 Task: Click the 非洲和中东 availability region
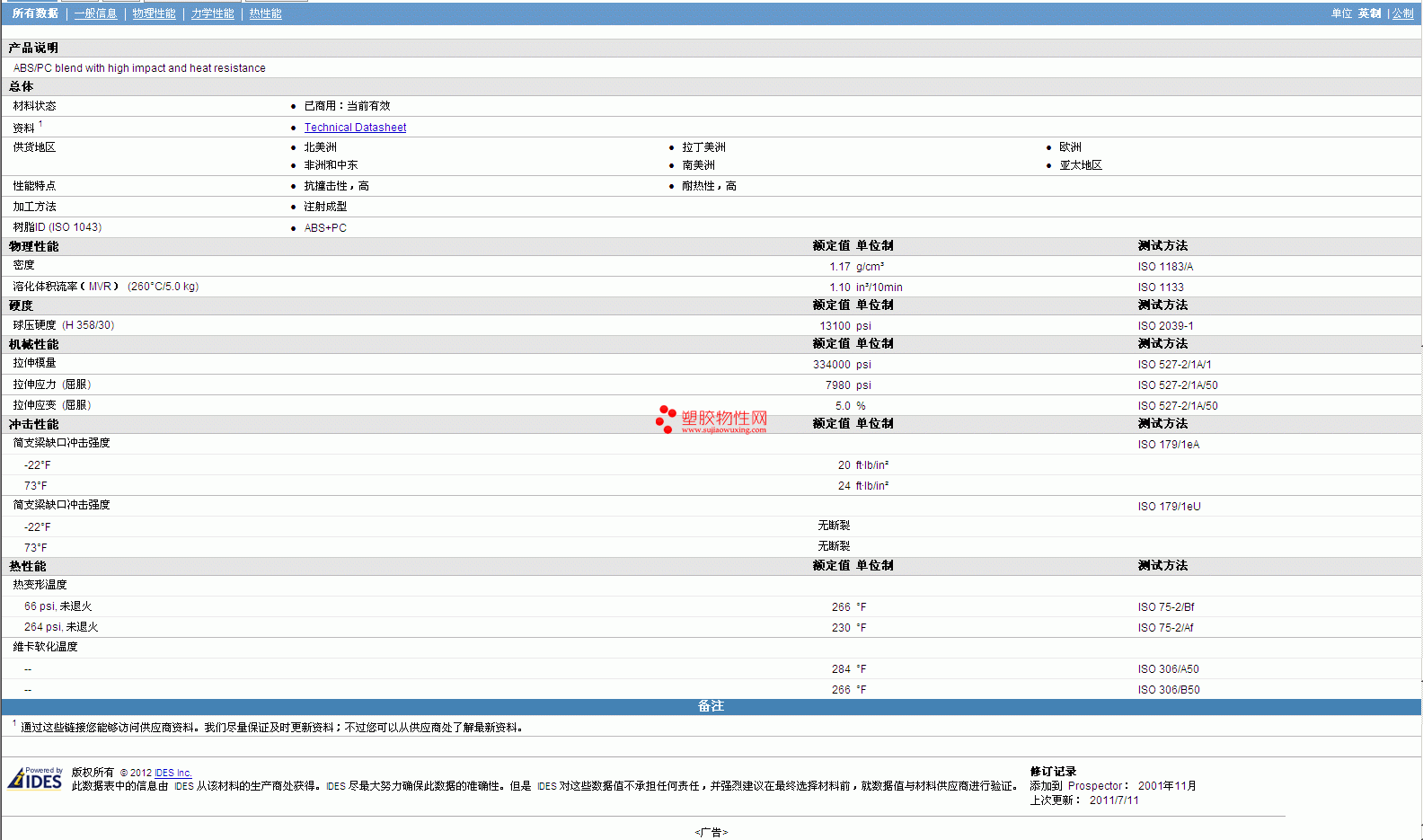point(331,165)
